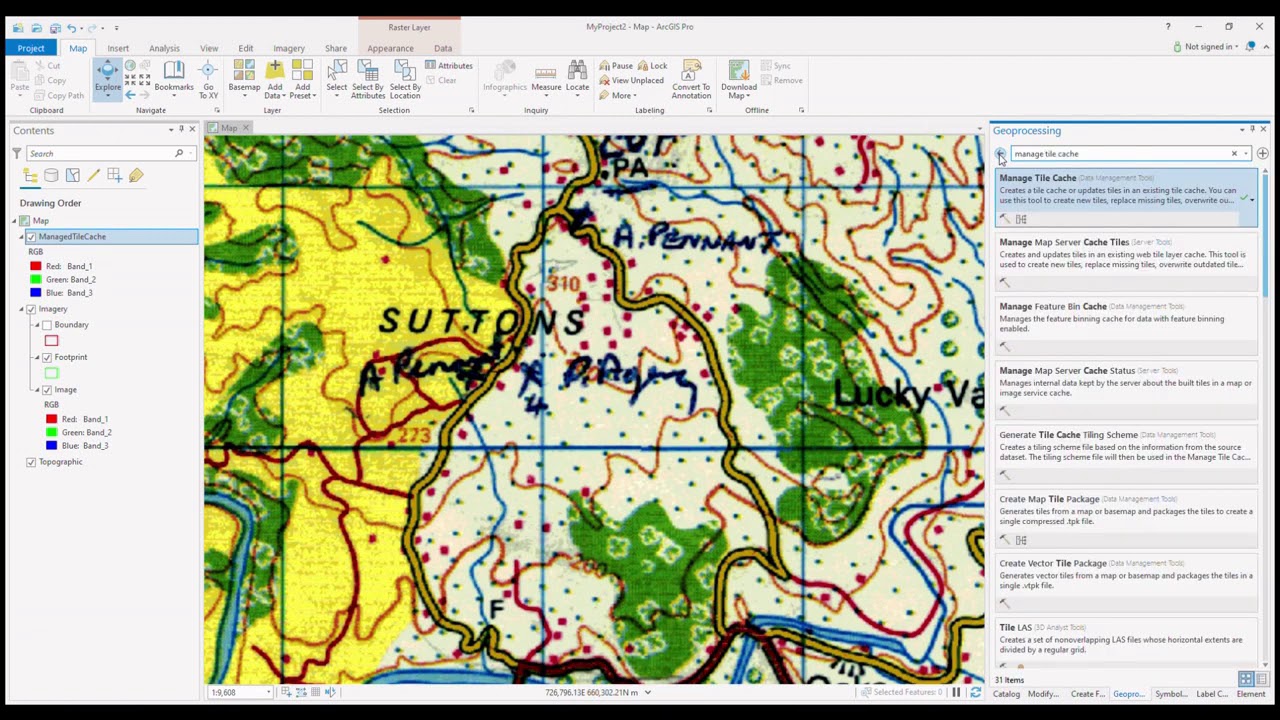Switch Contents to List By Selection
The height and width of the screenshot is (720, 1280).
pyautogui.click(x=73, y=176)
